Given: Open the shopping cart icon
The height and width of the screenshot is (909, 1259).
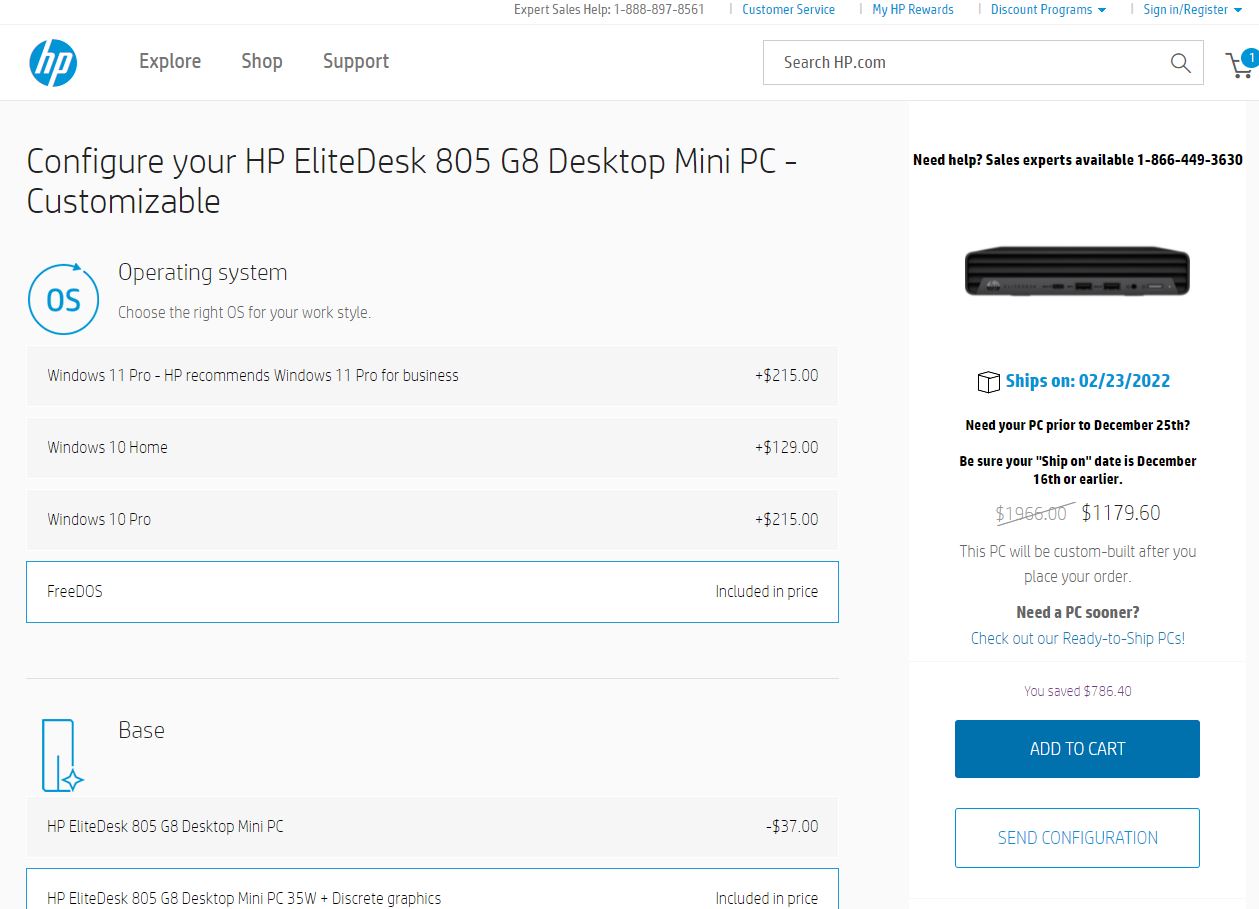Looking at the screenshot, I should coord(1240,65).
